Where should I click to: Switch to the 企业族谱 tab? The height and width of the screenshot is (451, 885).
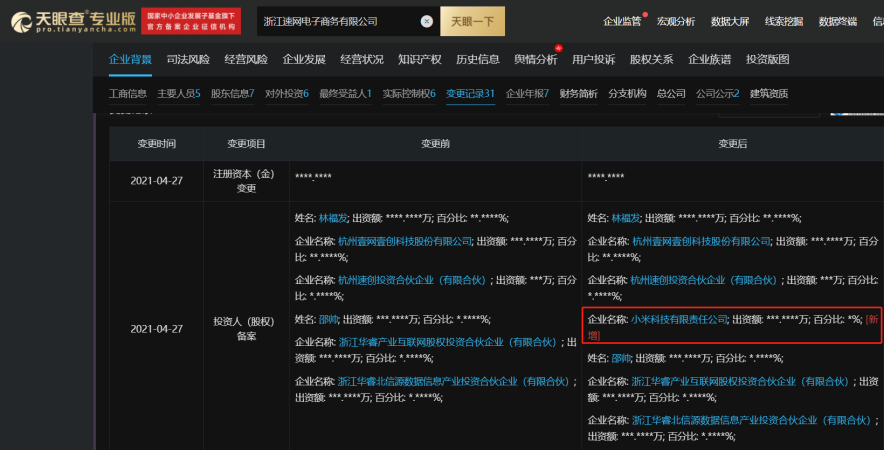pyautogui.click(x=709, y=59)
